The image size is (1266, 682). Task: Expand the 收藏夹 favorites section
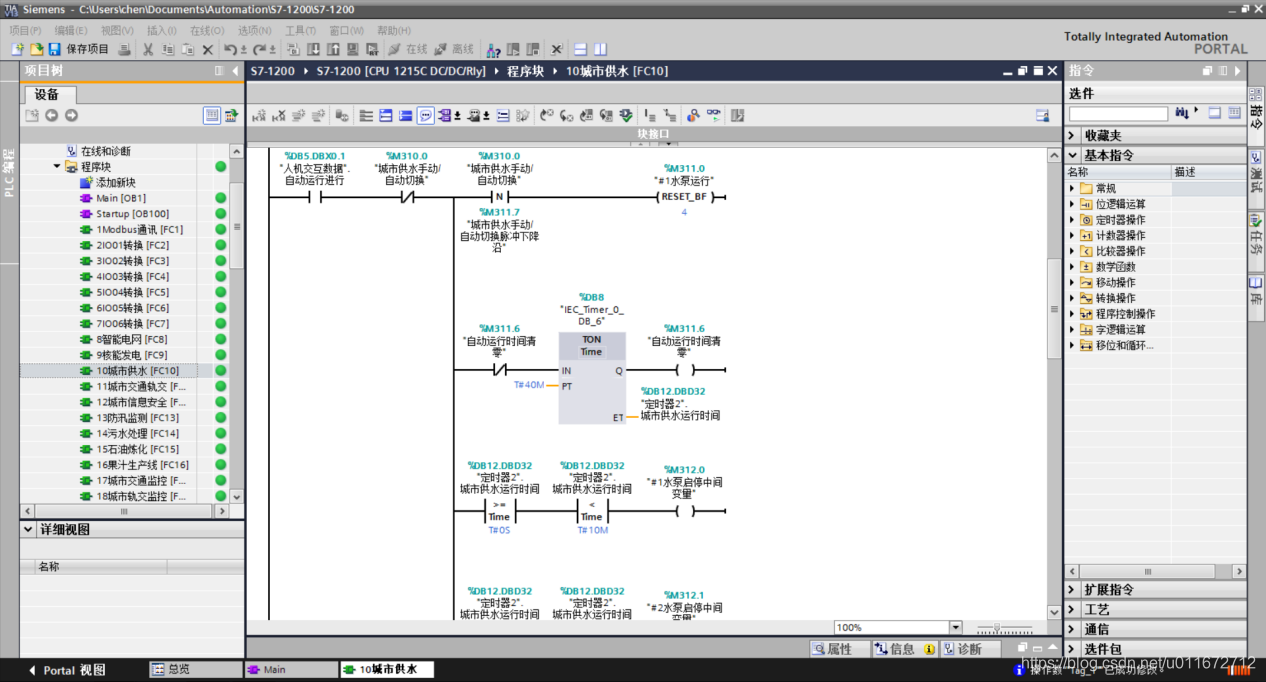point(1072,135)
